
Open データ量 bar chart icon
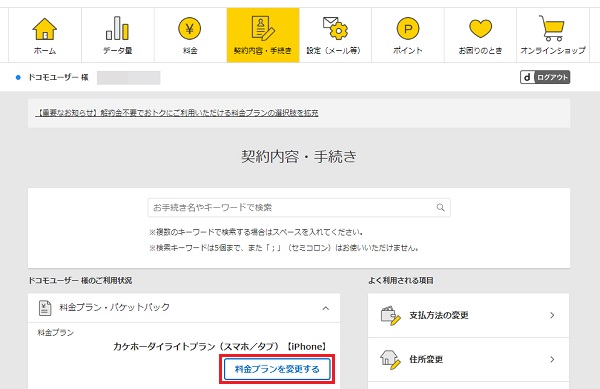point(117,28)
